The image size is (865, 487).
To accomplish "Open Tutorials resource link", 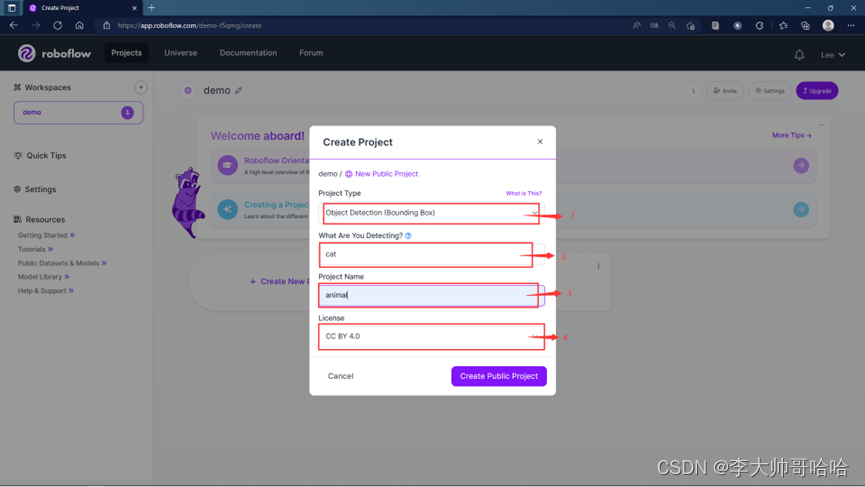I will tap(35, 249).
